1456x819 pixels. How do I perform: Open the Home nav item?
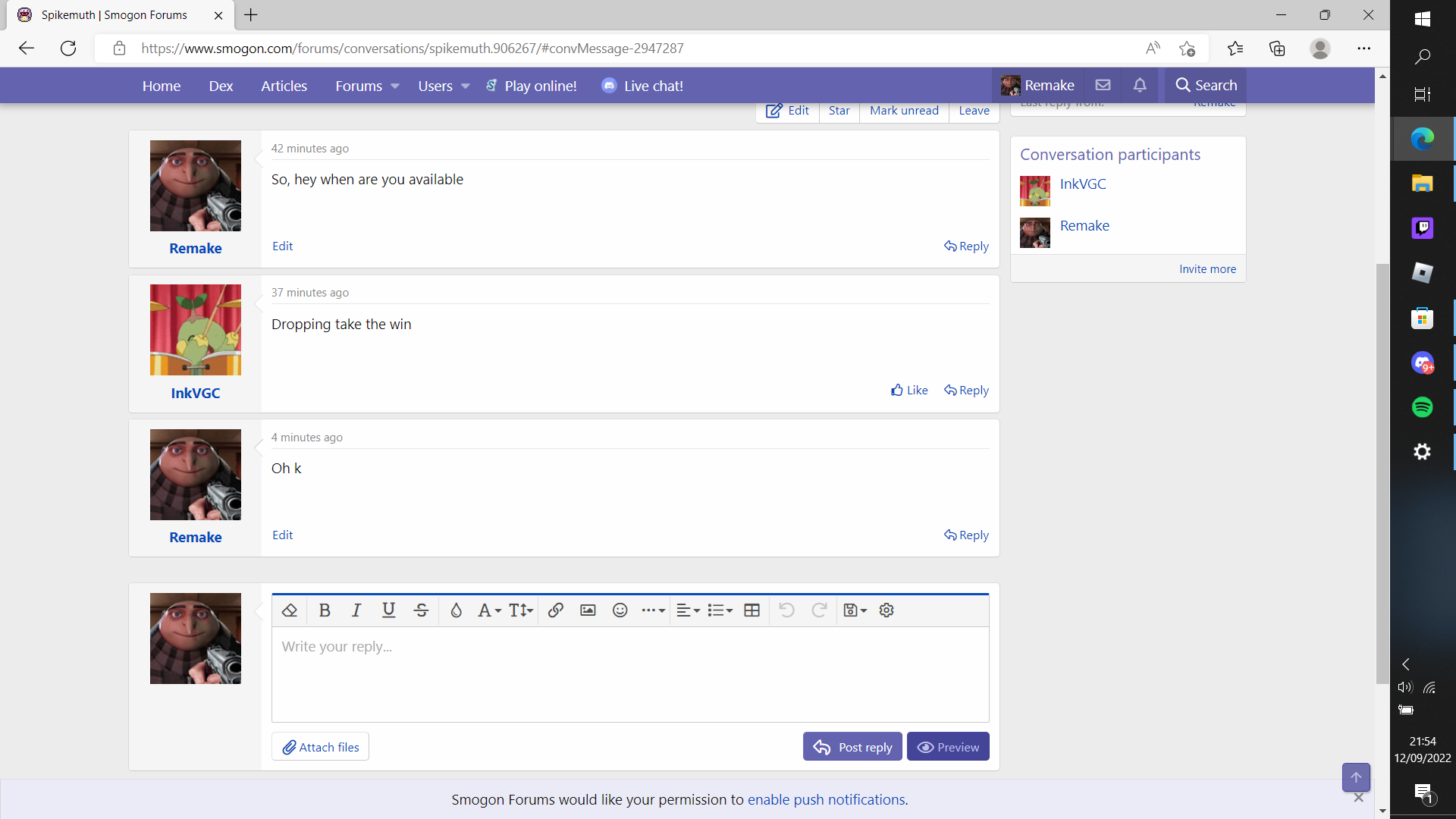click(x=162, y=86)
